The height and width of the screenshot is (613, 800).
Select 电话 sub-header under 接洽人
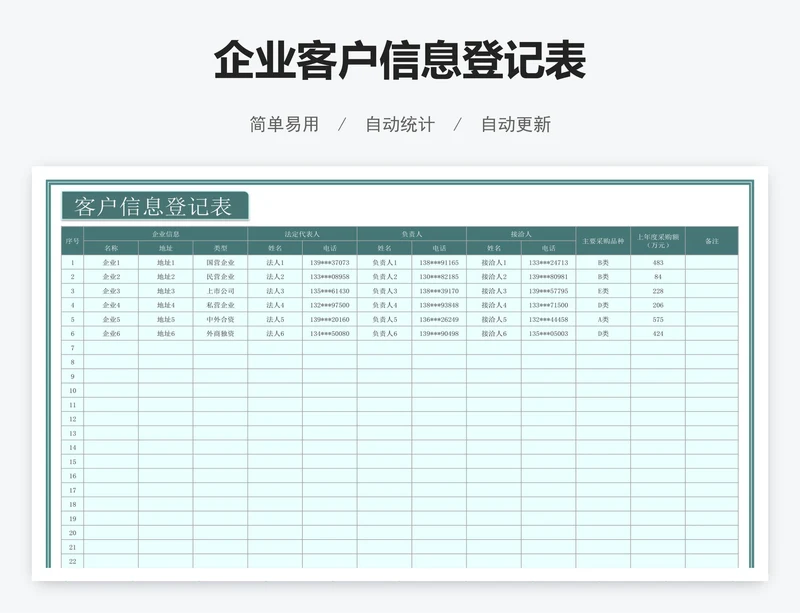pos(548,248)
